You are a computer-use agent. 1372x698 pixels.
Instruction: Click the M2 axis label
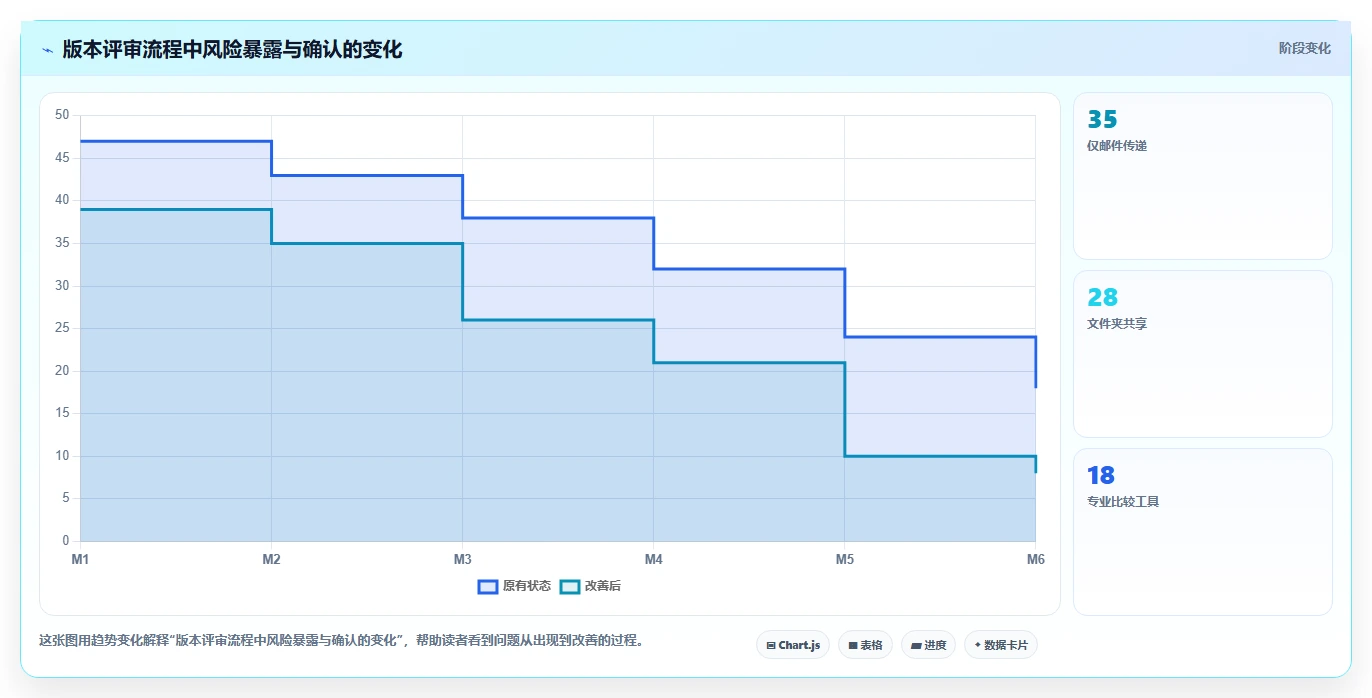(271, 559)
